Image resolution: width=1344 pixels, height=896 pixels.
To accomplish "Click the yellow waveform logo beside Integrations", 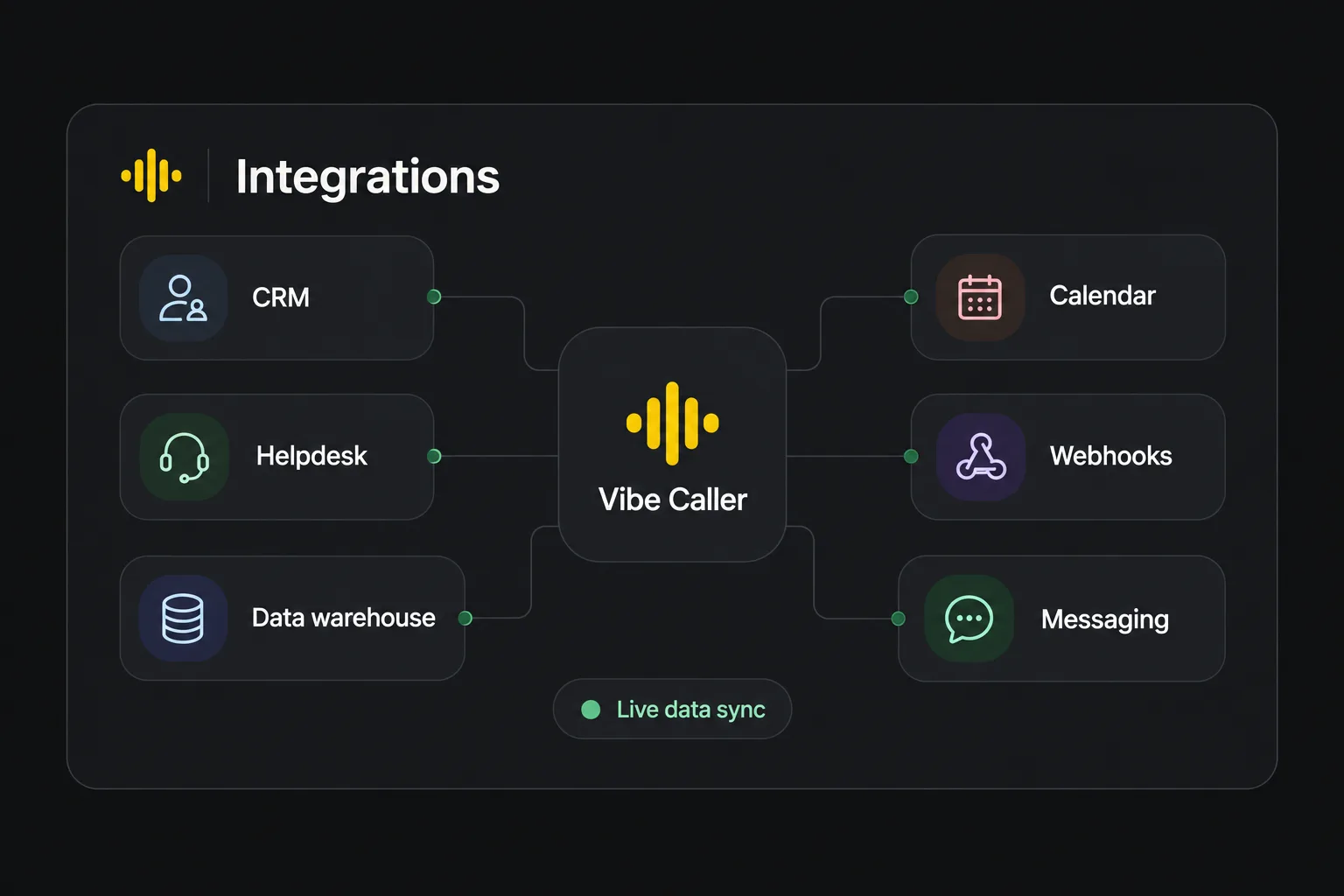I will click(x=151, y=176).
